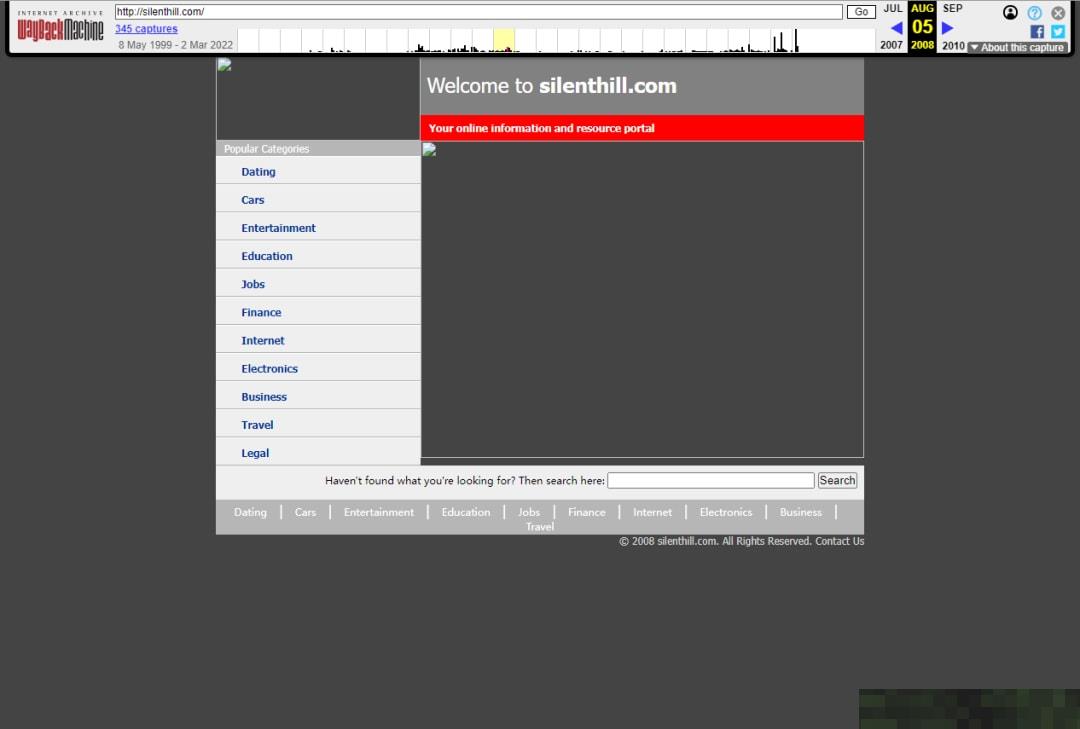Open the Jobs category in sidebar
Viewport: 1080px width, 729px height.
253,285
